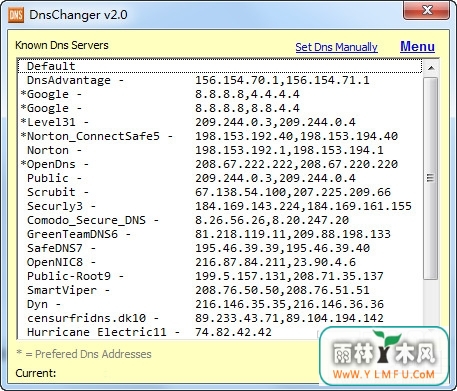Select the Scrubit DNS row
Screen dimensions: 457x391
coord(220,192)
